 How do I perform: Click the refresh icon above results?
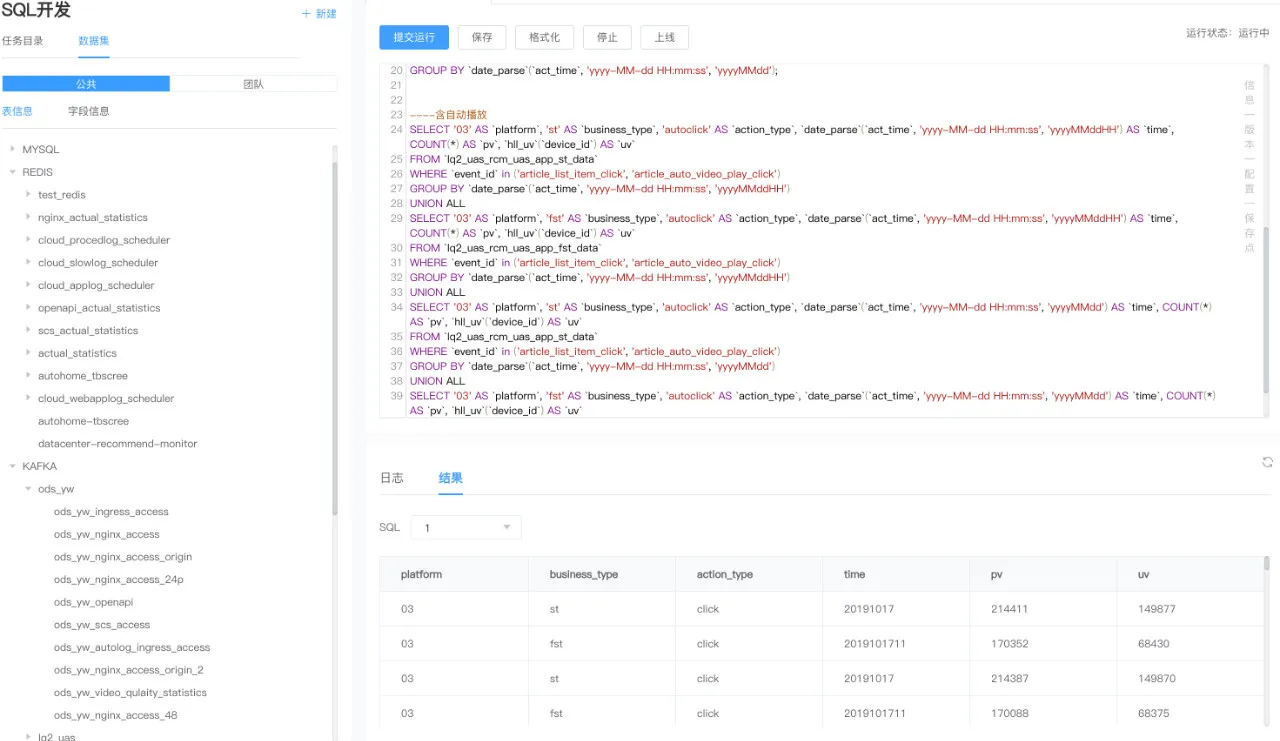1267,462
